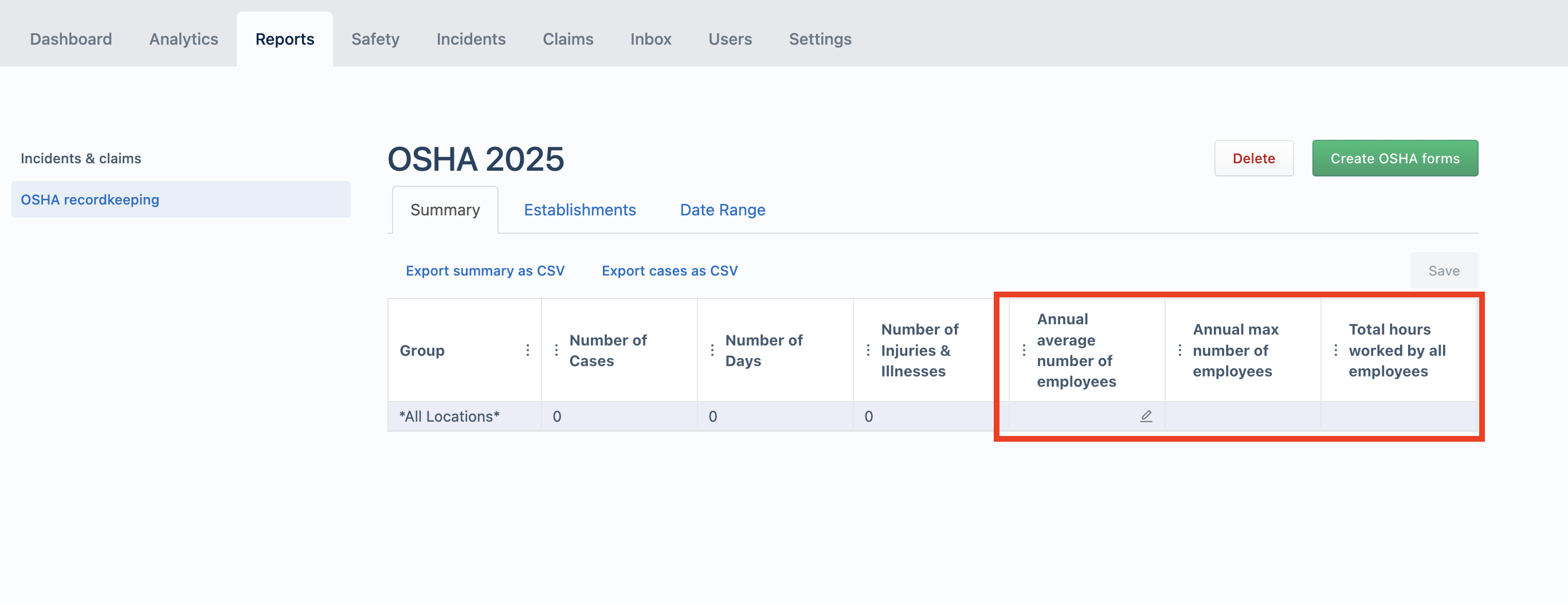Open column menu dots for Annual average number of employees
This screenshot has height=605, width=1568.
(1023, 350)
